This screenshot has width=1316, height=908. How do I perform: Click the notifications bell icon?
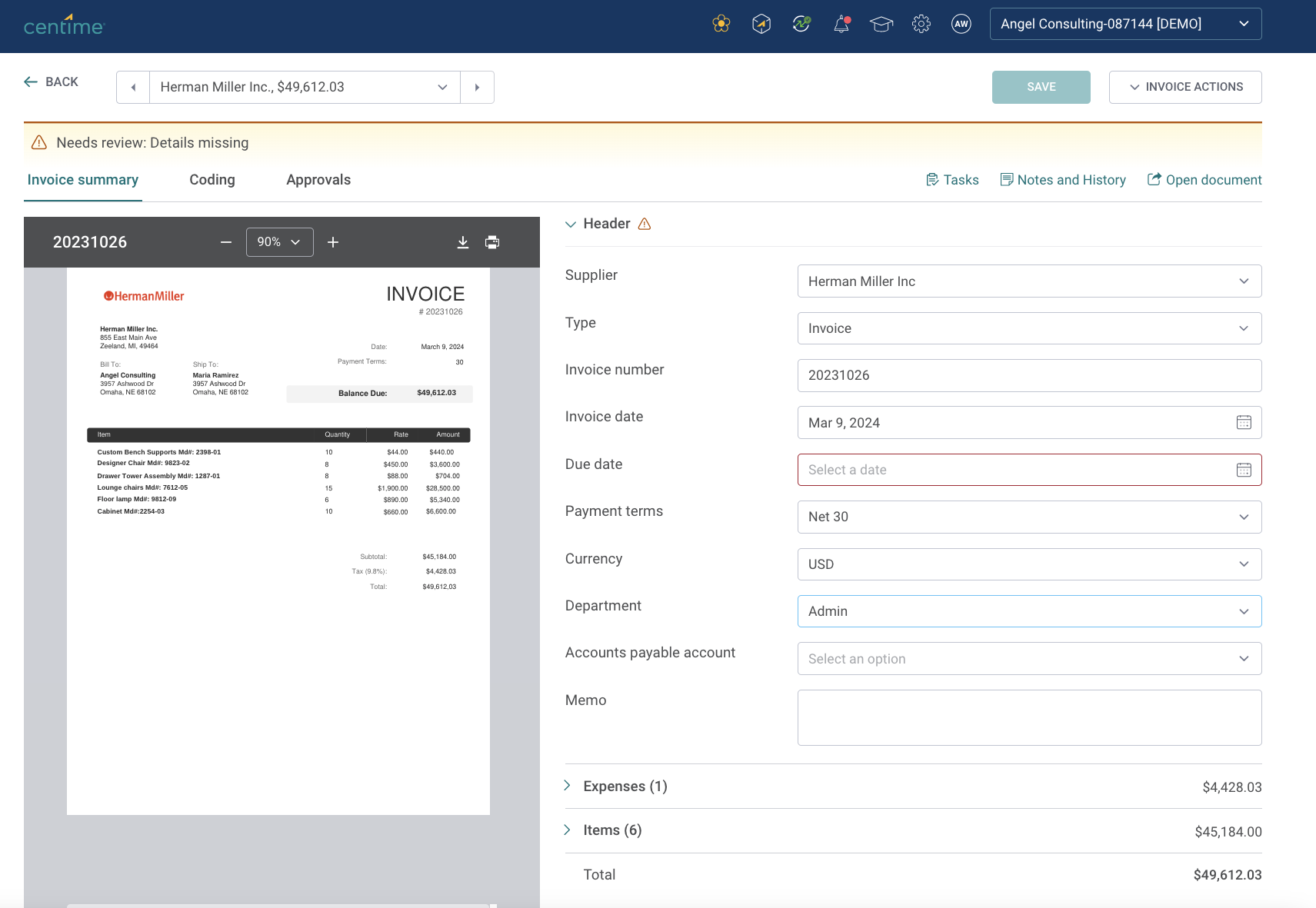pos(841,25)
